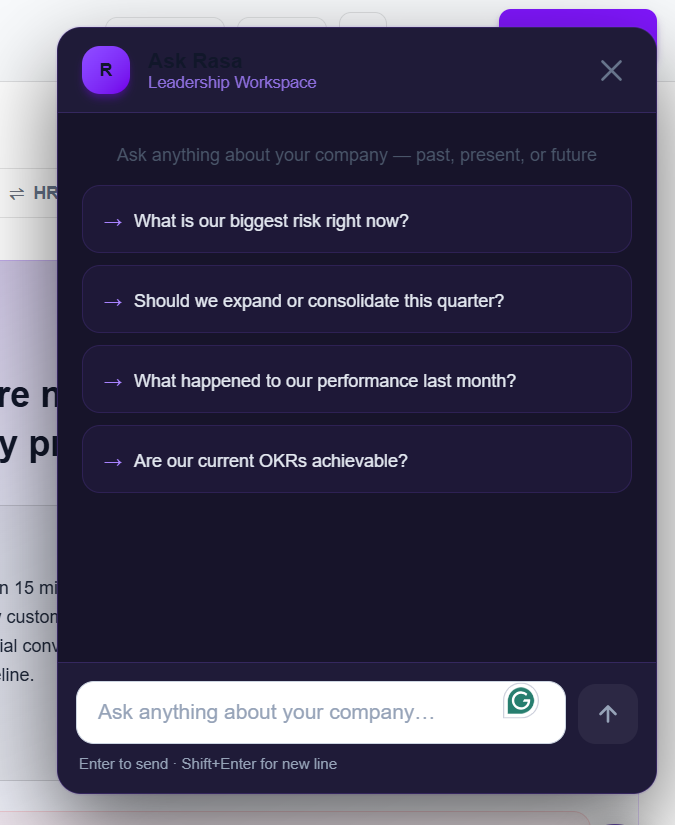Ask "What is our biggest risk right now?"

pos(357,219)
